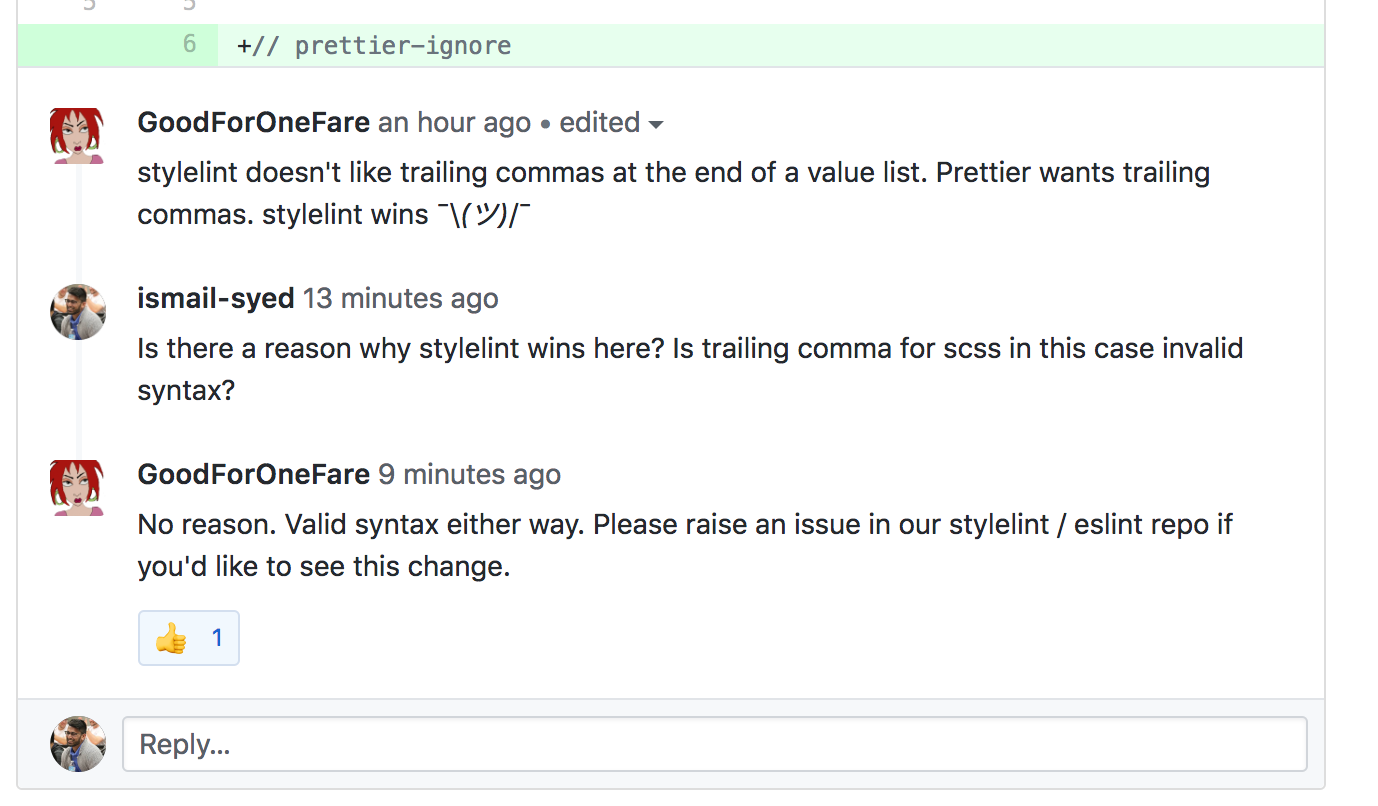The width and height of the screenshot is (1378, 806).
Task: Click GoodForOneFare's avatar on the second comment
Action: click(77, 487)
